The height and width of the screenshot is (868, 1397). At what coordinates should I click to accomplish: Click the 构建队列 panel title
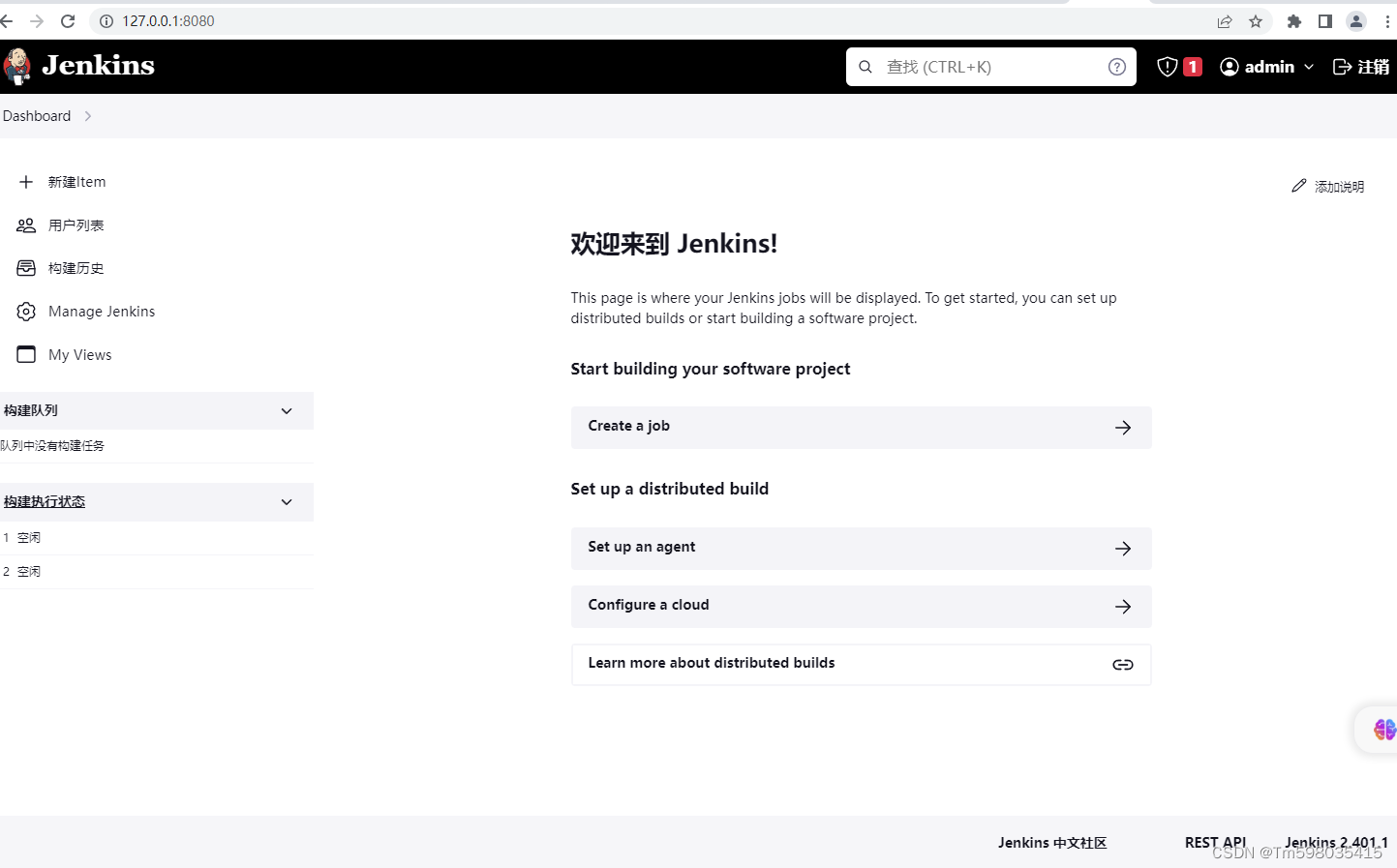(31, 411)
